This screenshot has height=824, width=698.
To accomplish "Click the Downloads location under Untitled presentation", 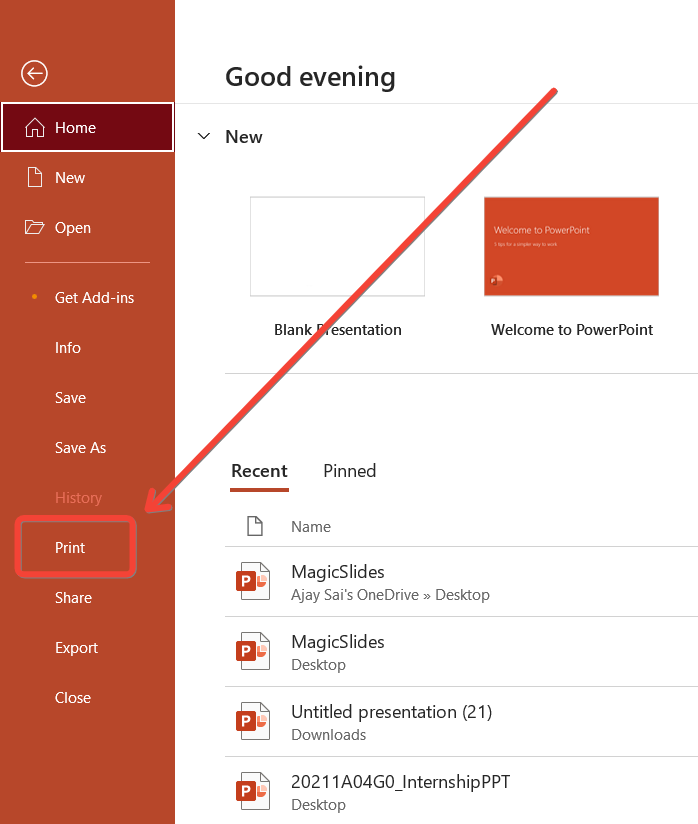I will coord(329,735).
